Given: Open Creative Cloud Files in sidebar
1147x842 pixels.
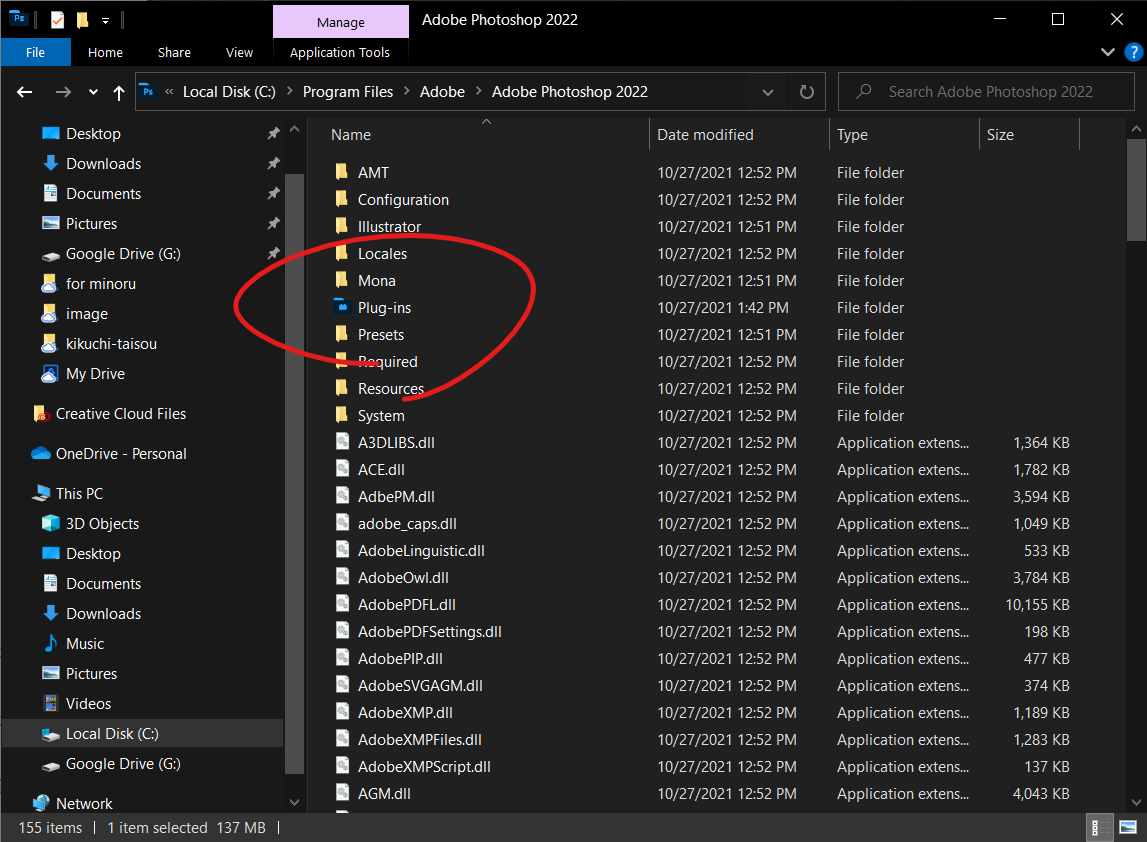Looking at the screenshot, I should (x=121, y=414).
